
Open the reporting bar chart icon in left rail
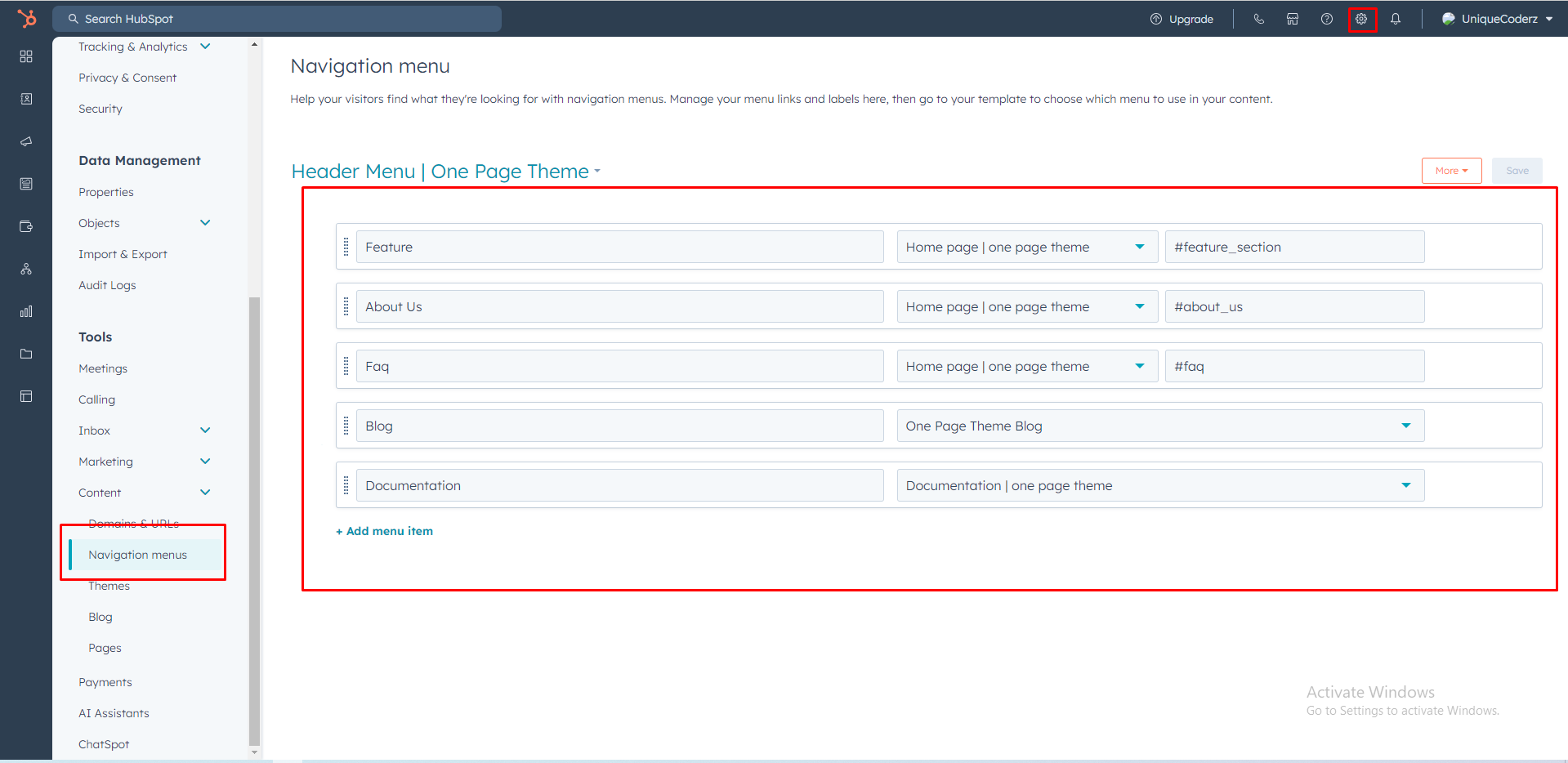pyautogui.click(x=26, y=311)
